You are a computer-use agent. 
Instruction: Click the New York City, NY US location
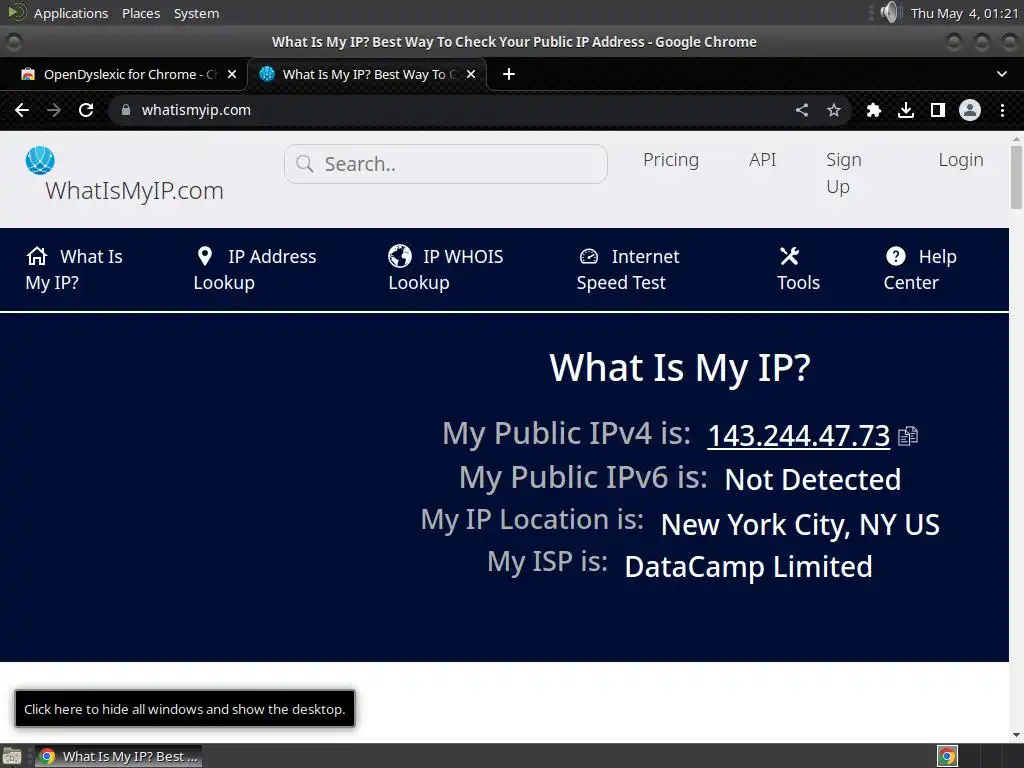[x=800, y=525]
